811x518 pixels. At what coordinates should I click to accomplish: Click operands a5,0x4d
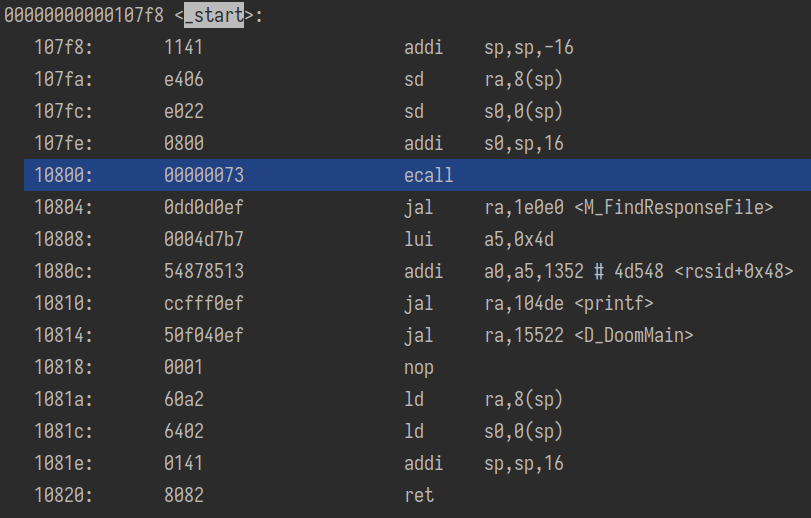(x=519, y=239)
